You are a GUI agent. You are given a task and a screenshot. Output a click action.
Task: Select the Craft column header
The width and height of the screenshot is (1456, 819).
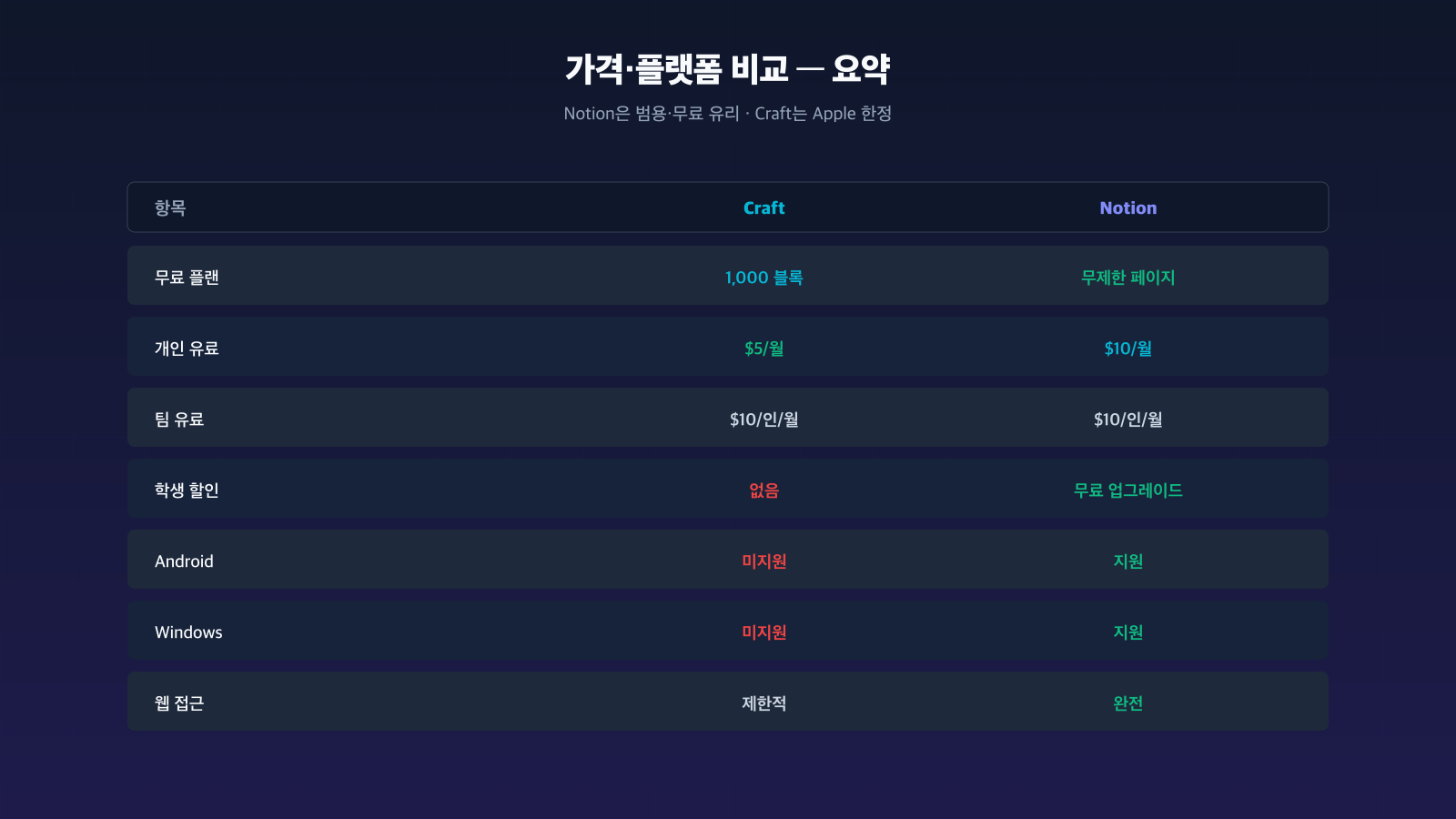click(x=763, y=208)
